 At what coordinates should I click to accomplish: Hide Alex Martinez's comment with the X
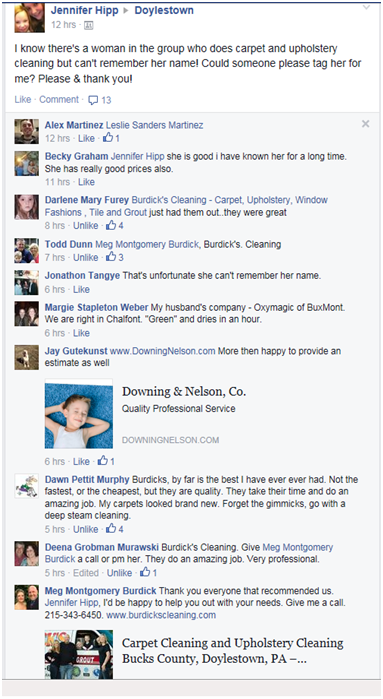366,124
